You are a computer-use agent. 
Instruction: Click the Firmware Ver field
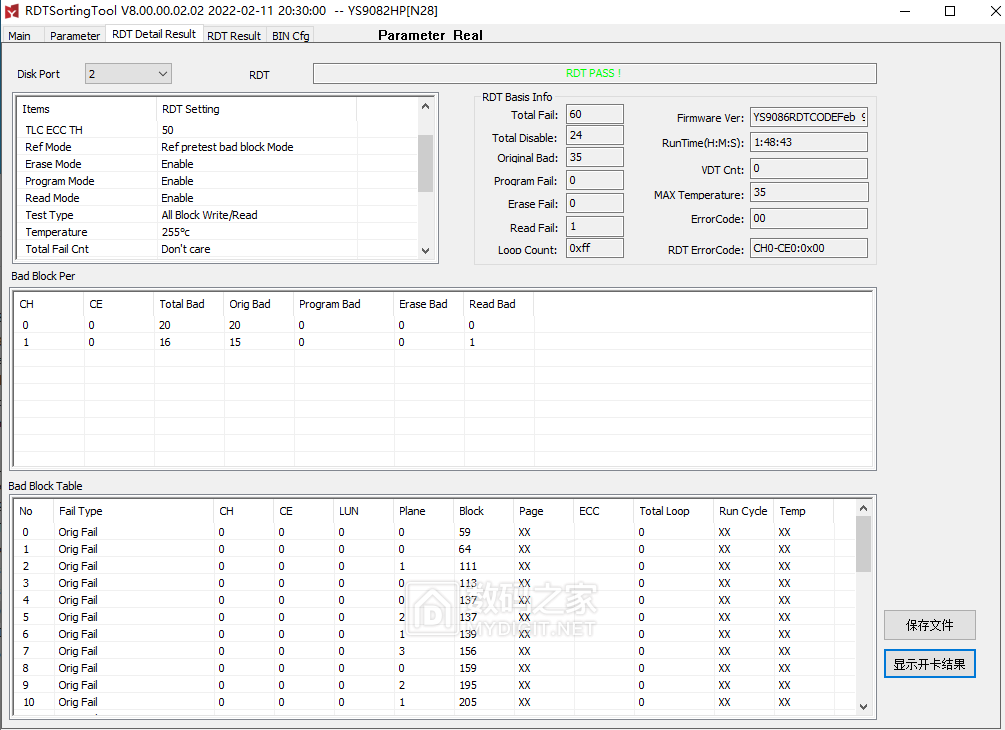809,118
